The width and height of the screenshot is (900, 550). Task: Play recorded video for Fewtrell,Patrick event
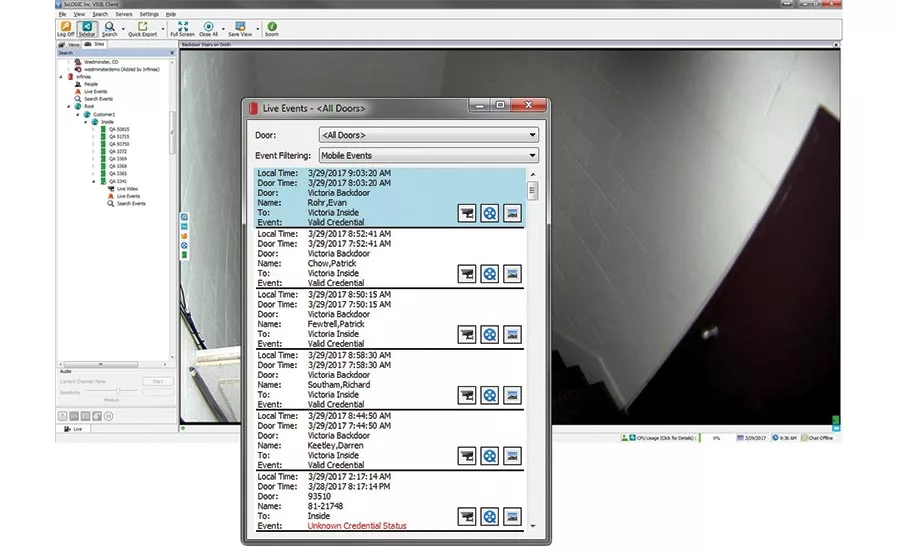(489, 334)
